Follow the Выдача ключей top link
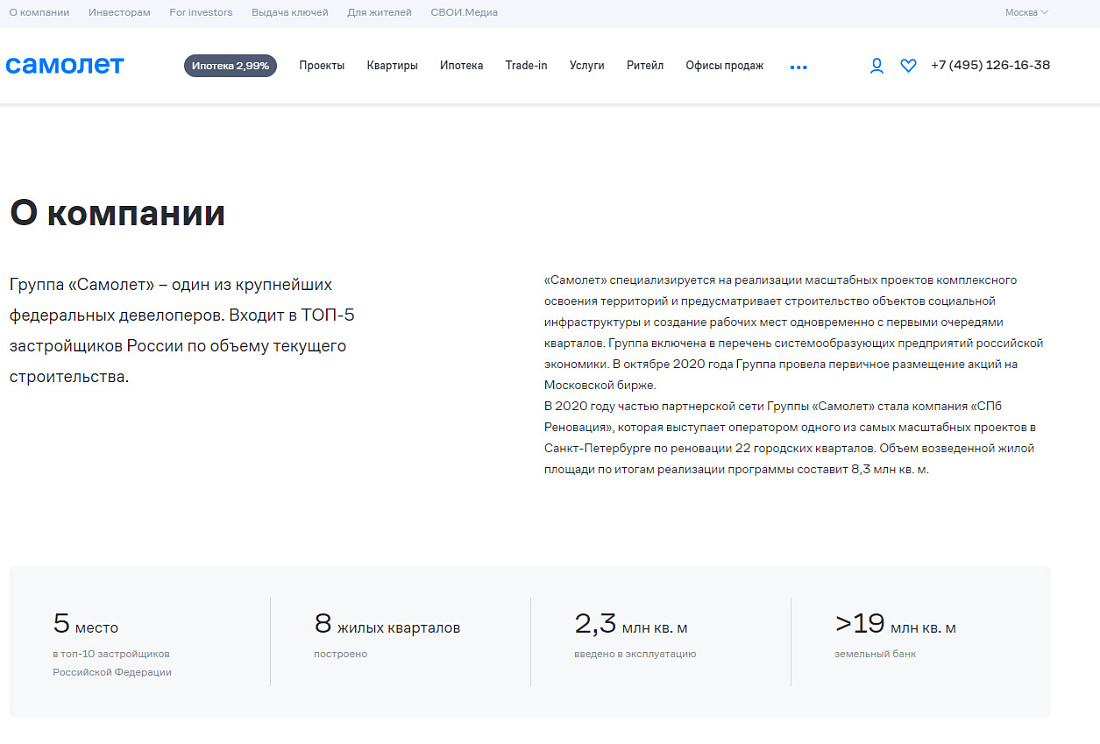Image resolution: width=1100 pixels, height=744 pixels. 290,13
